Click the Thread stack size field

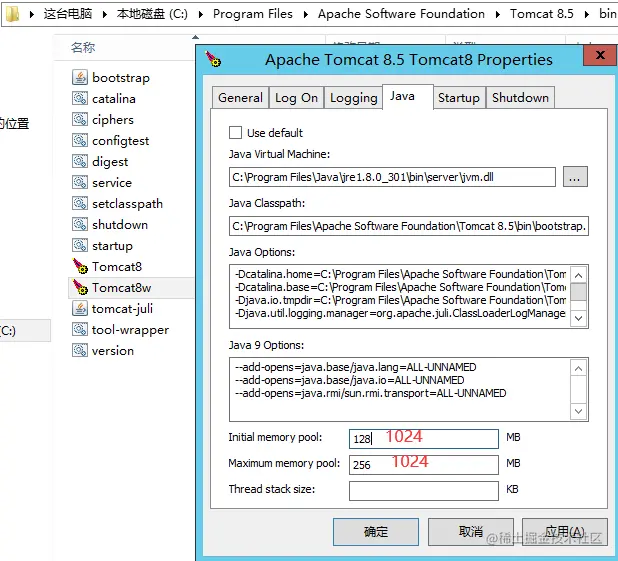click(424, 491)
